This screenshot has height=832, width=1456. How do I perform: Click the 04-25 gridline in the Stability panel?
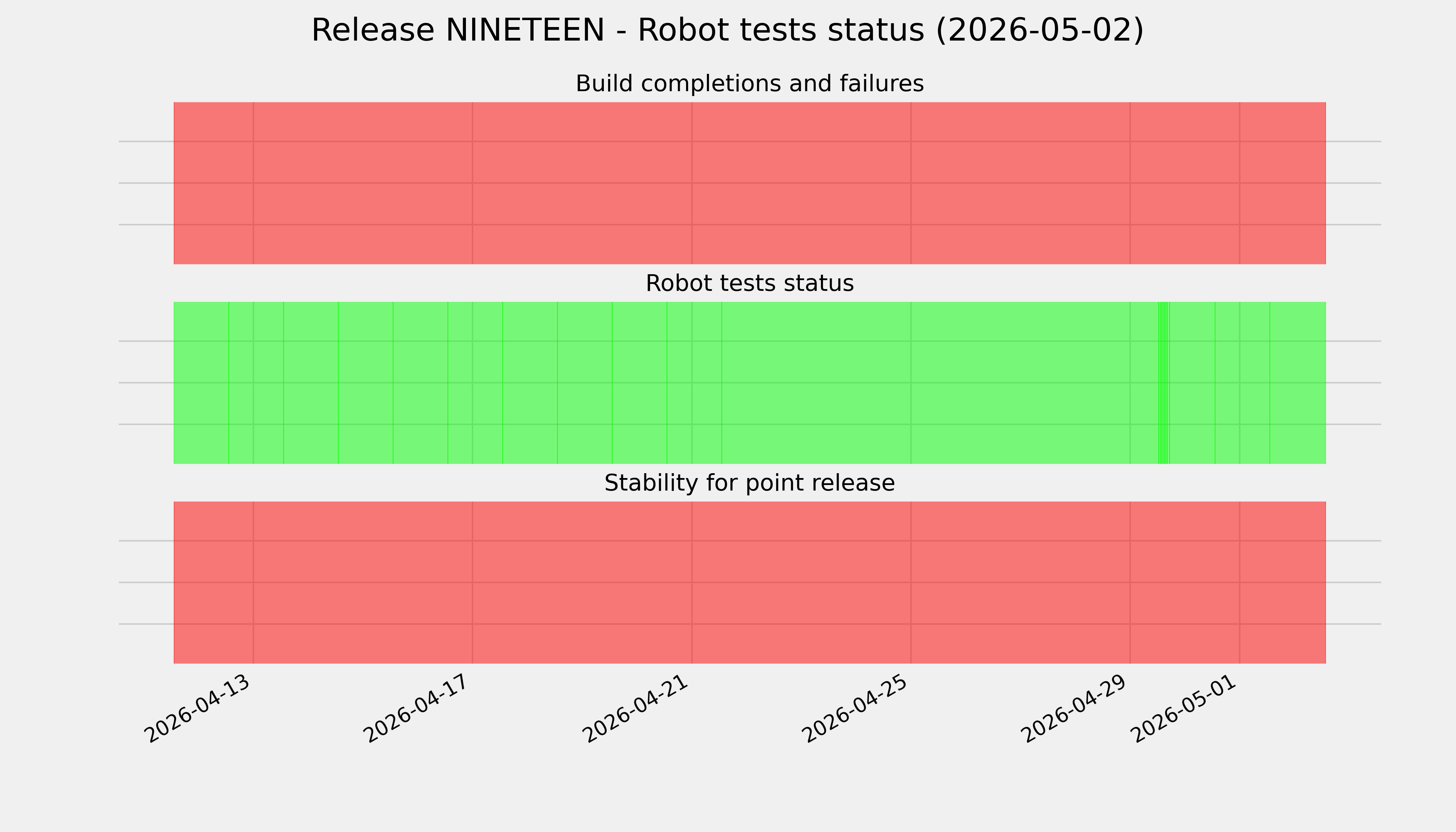[911, 582]
